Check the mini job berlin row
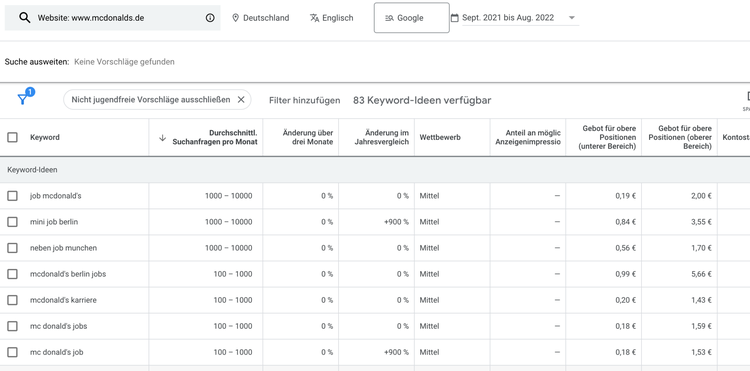Viewport: 750px width, 371px height. click(x=12, y=222)
